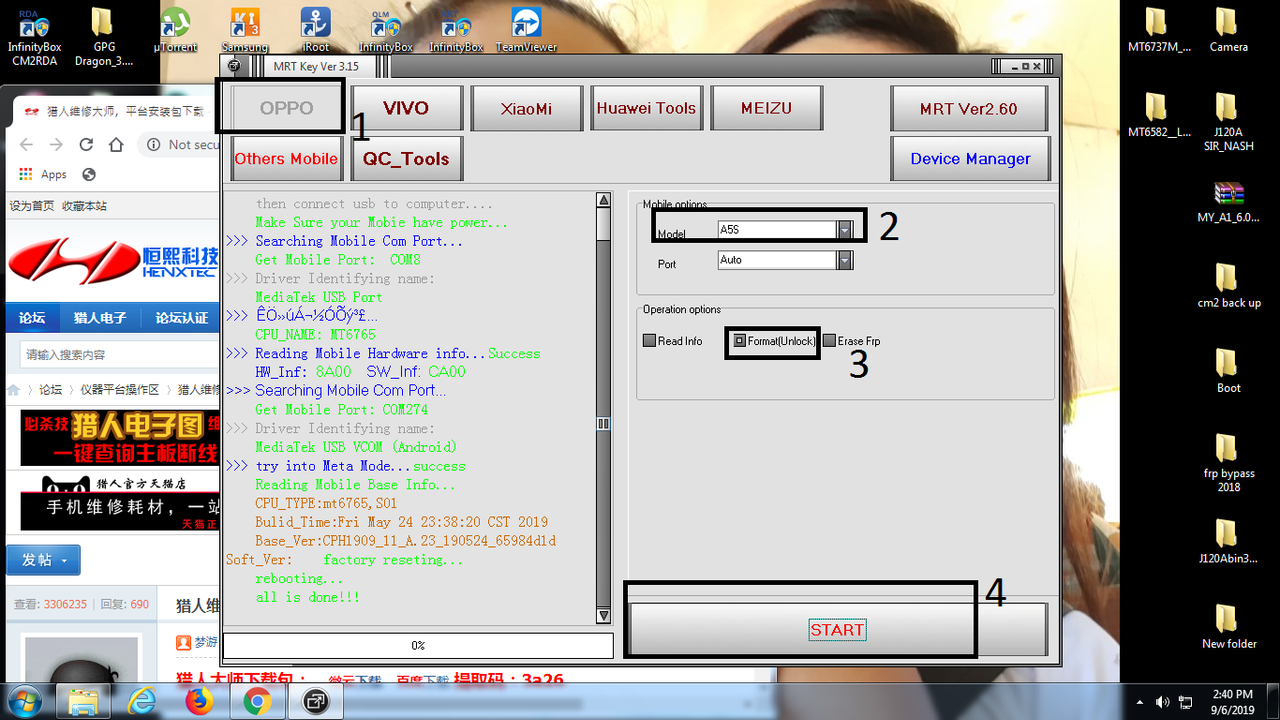The height and width of the screenshot is (720, 1280).
Task: Select XiaoMi brand tab
Action: (x=526, y=108)
